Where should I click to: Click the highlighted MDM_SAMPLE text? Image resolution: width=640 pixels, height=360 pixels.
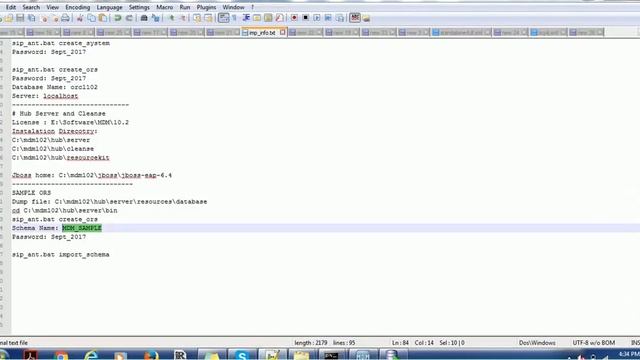(x=82, y=228)
